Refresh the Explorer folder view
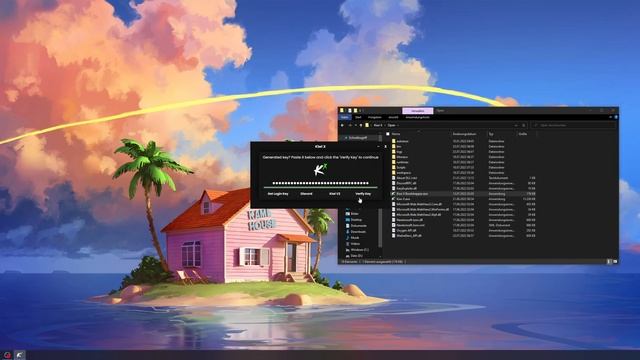640x360 pixels. coord(524,125)
